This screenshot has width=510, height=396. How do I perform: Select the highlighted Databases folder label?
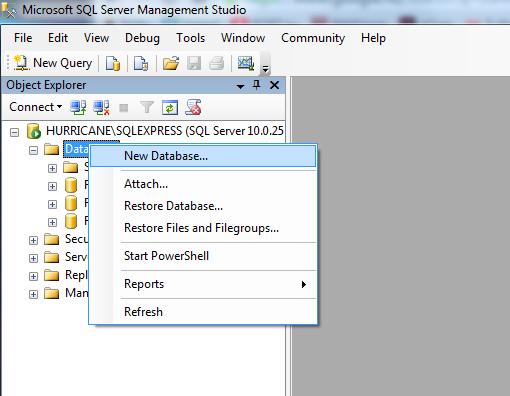point(77,149)
